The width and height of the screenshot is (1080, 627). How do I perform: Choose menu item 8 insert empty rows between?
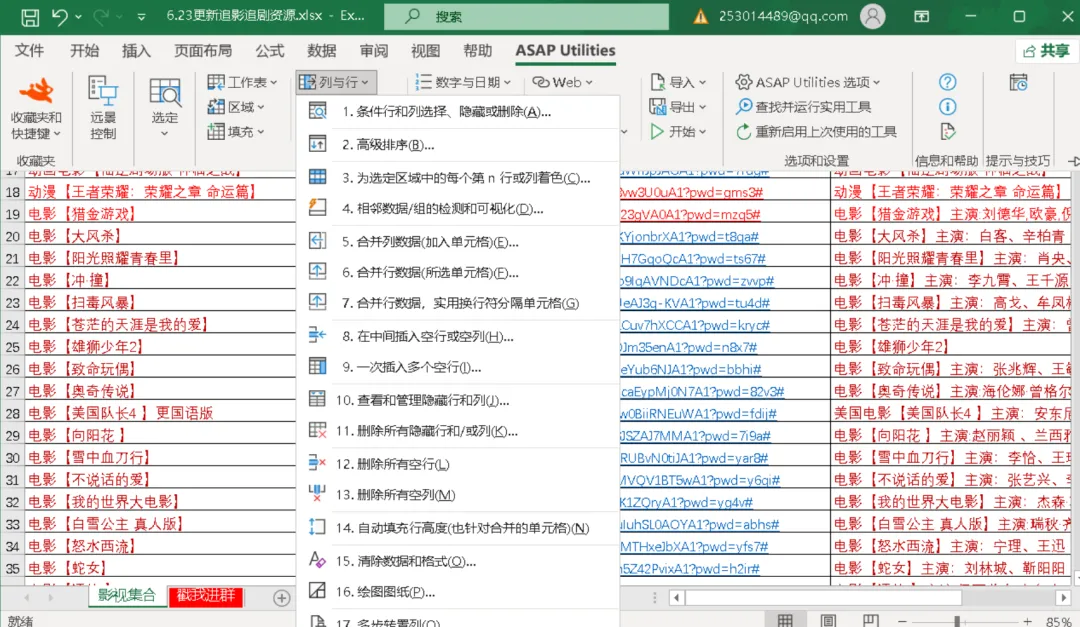point(458,336)
